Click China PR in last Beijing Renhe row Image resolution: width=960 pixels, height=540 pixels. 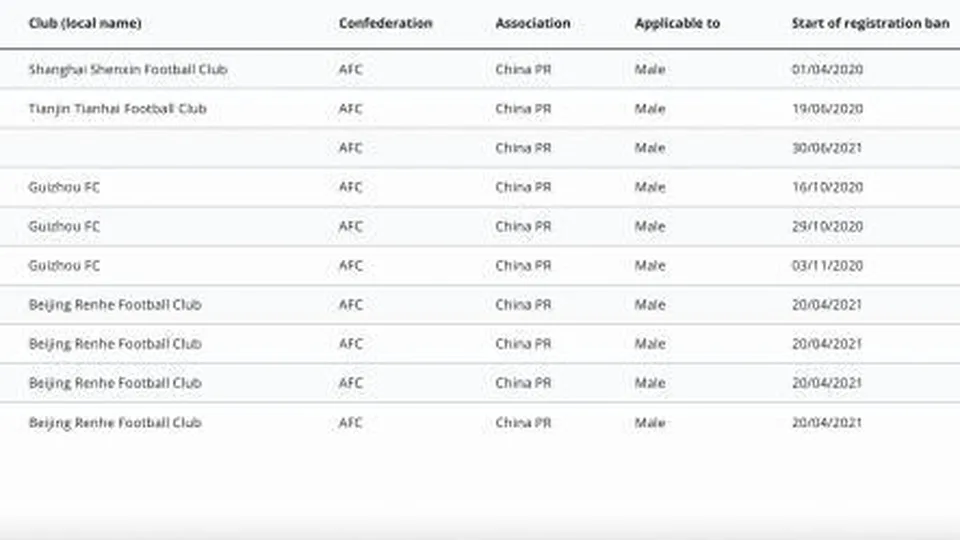coord(523,422)
